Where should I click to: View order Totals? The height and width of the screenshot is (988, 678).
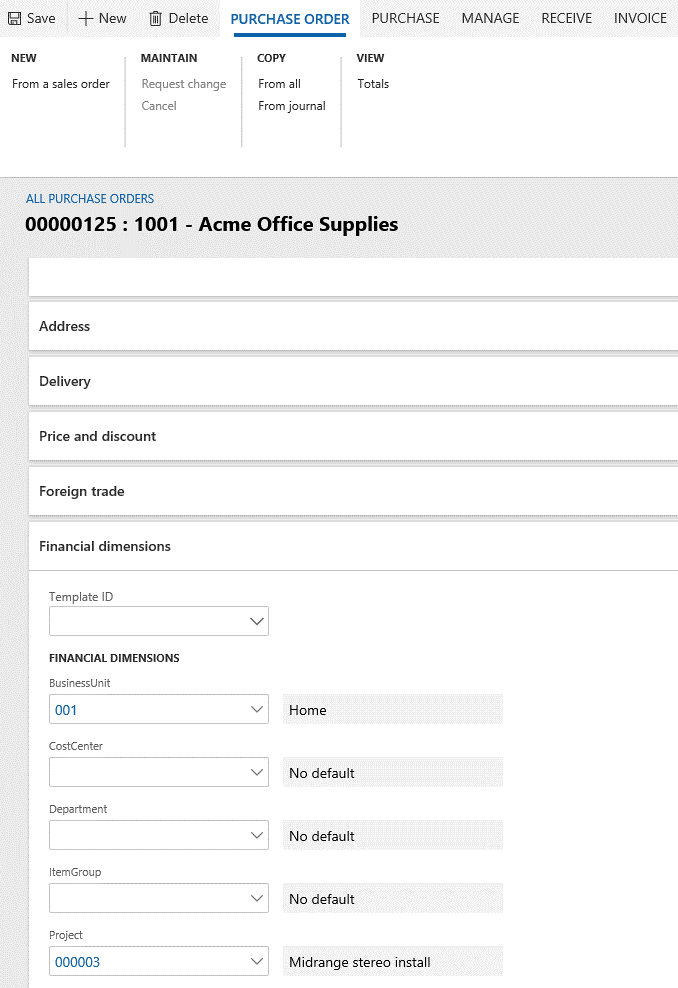point(373,84)
